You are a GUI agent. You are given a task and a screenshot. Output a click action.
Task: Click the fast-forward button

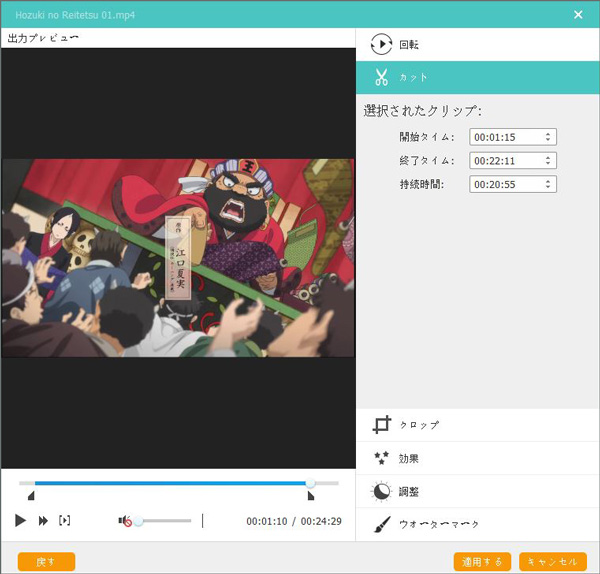[x=43, y=520]
